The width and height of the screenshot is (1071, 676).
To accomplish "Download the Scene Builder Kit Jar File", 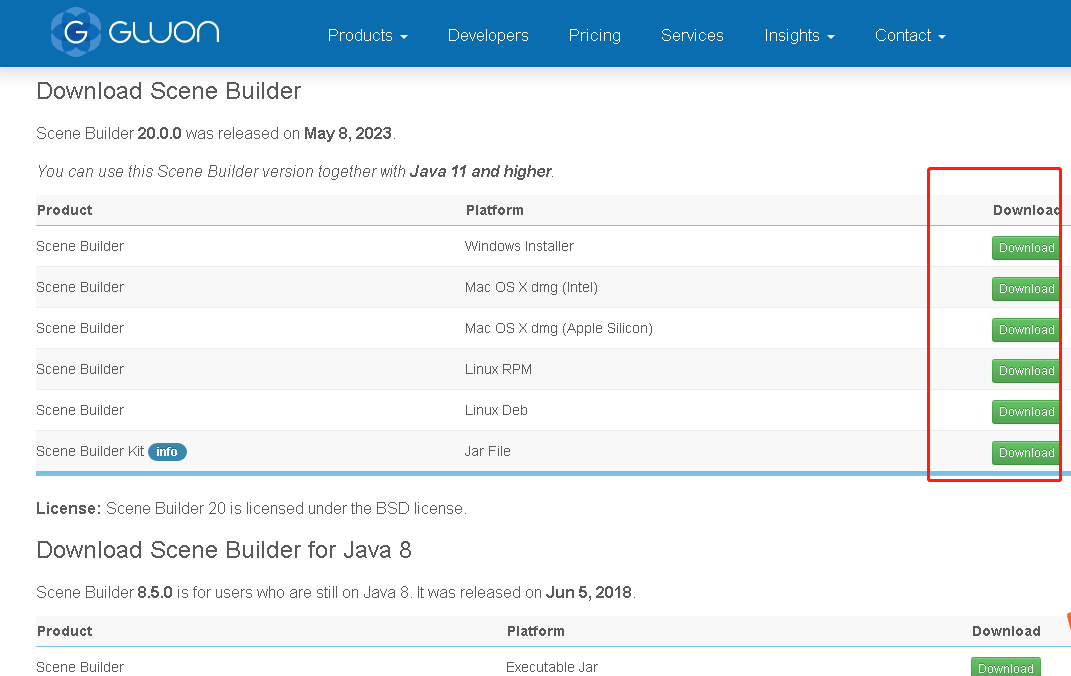I will (1026, 453).
